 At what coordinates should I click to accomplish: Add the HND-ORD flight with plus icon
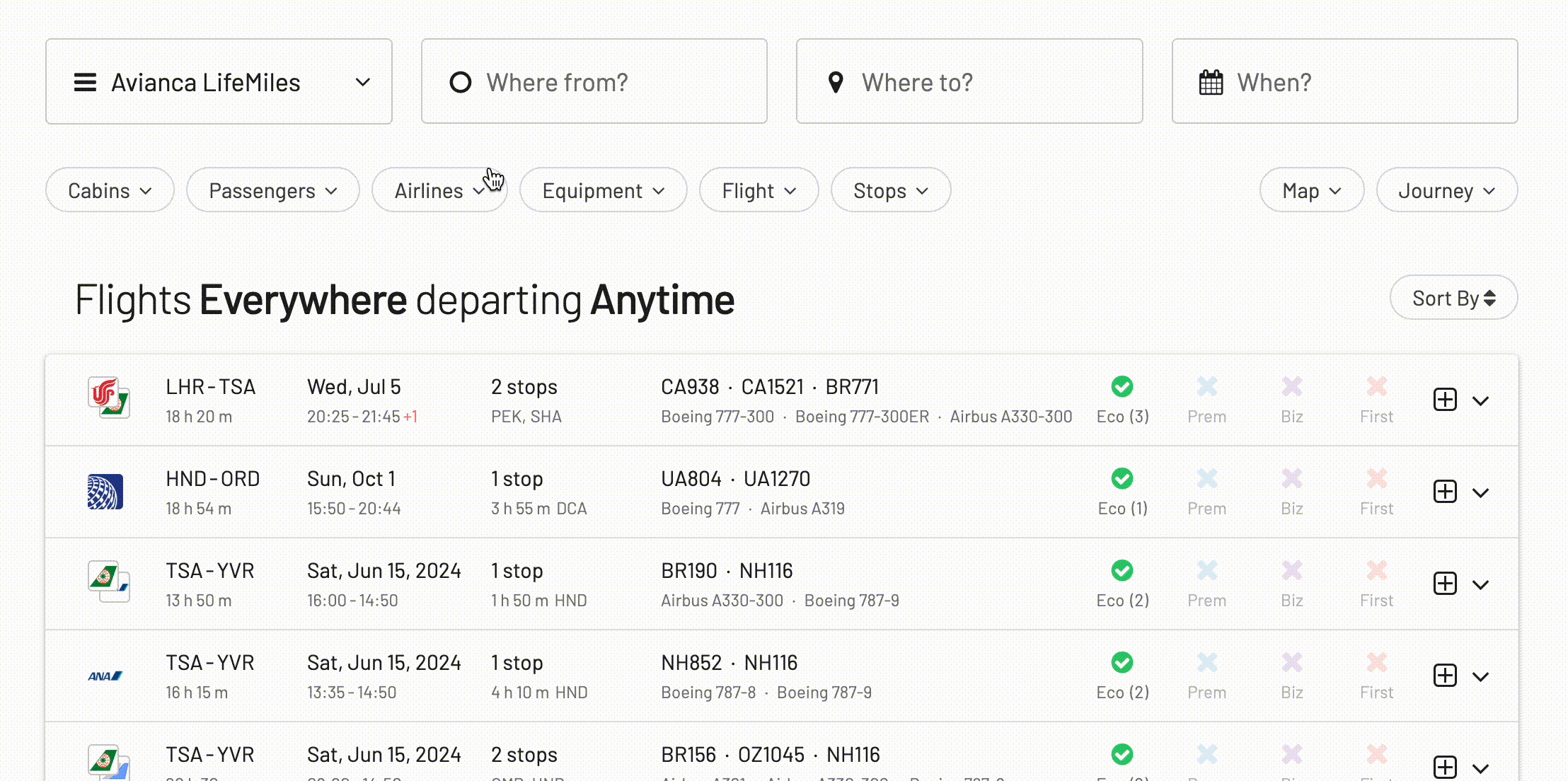(x=1445, y=492)
